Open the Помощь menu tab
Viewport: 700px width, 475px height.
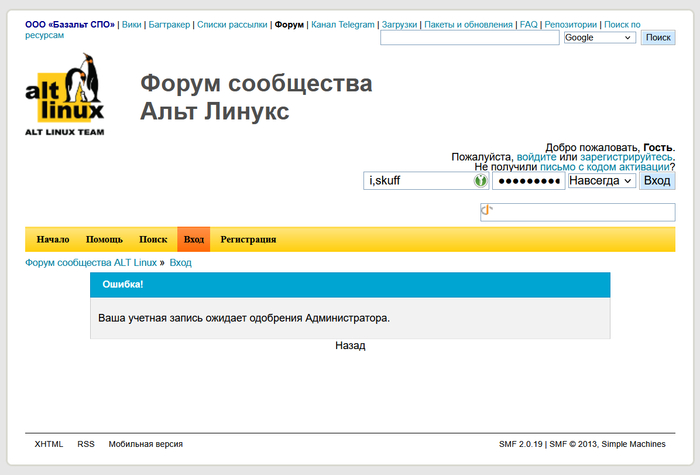point(104,240)
